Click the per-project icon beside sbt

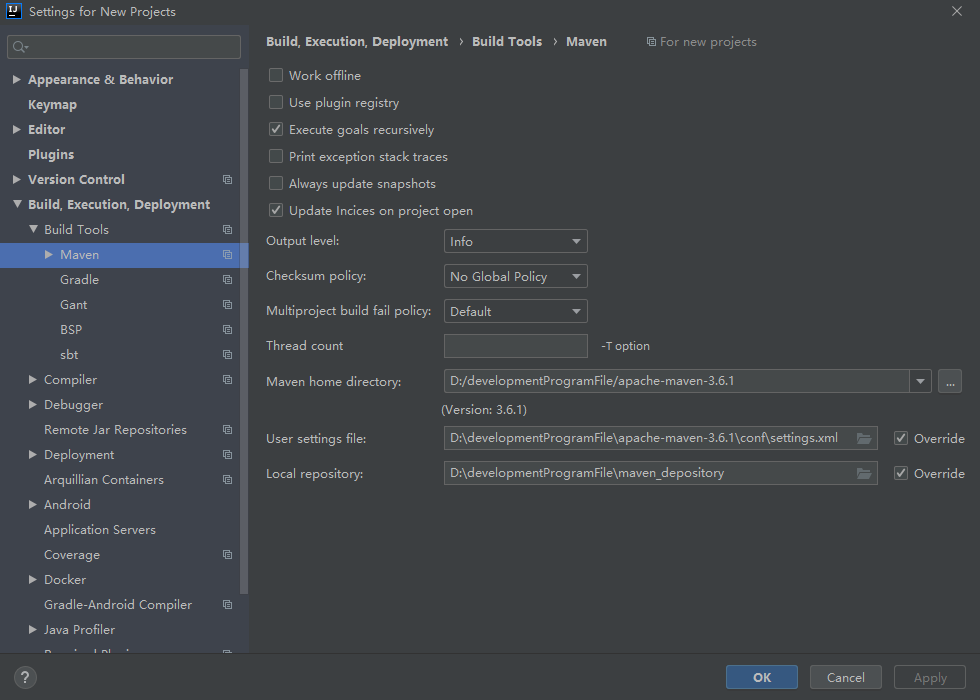click(228, 354)
